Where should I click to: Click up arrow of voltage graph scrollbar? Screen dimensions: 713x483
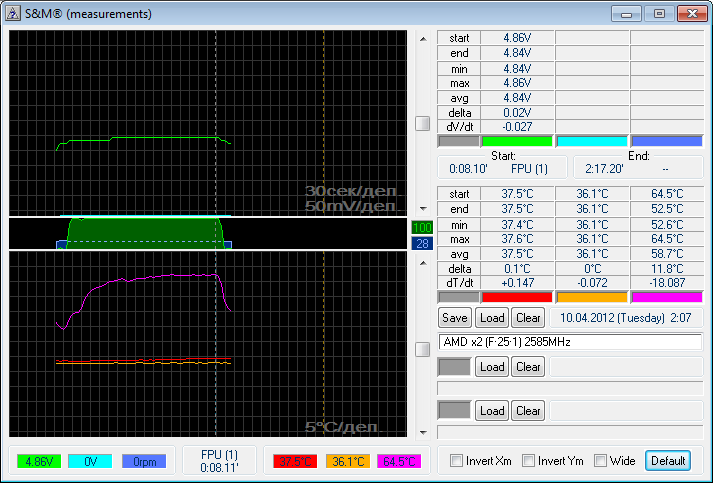pyautogui.click(x=423, y=39)
